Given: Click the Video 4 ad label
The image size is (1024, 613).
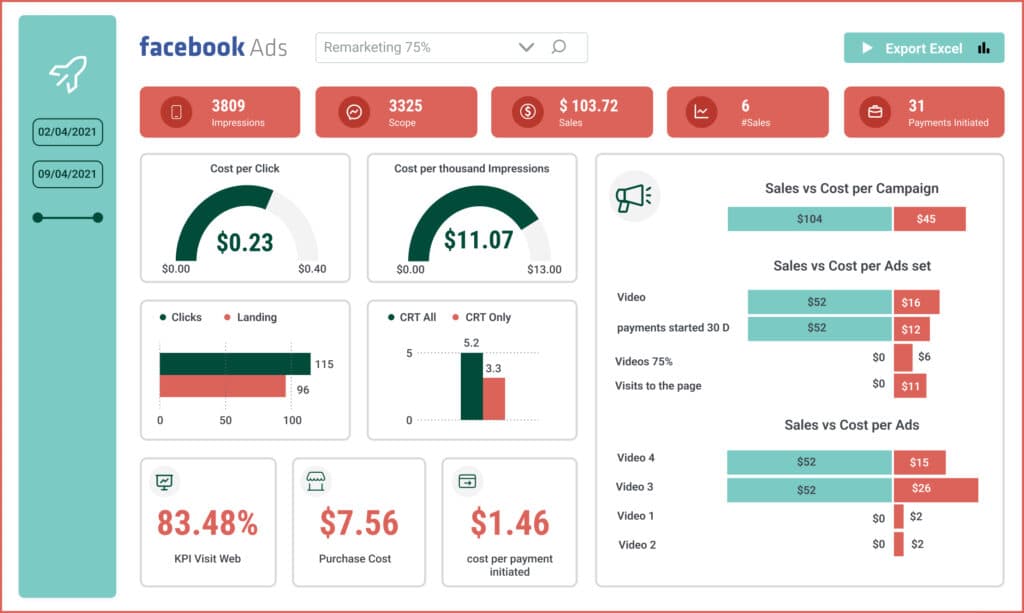Looking at the screenshot, I should [635, 458].
